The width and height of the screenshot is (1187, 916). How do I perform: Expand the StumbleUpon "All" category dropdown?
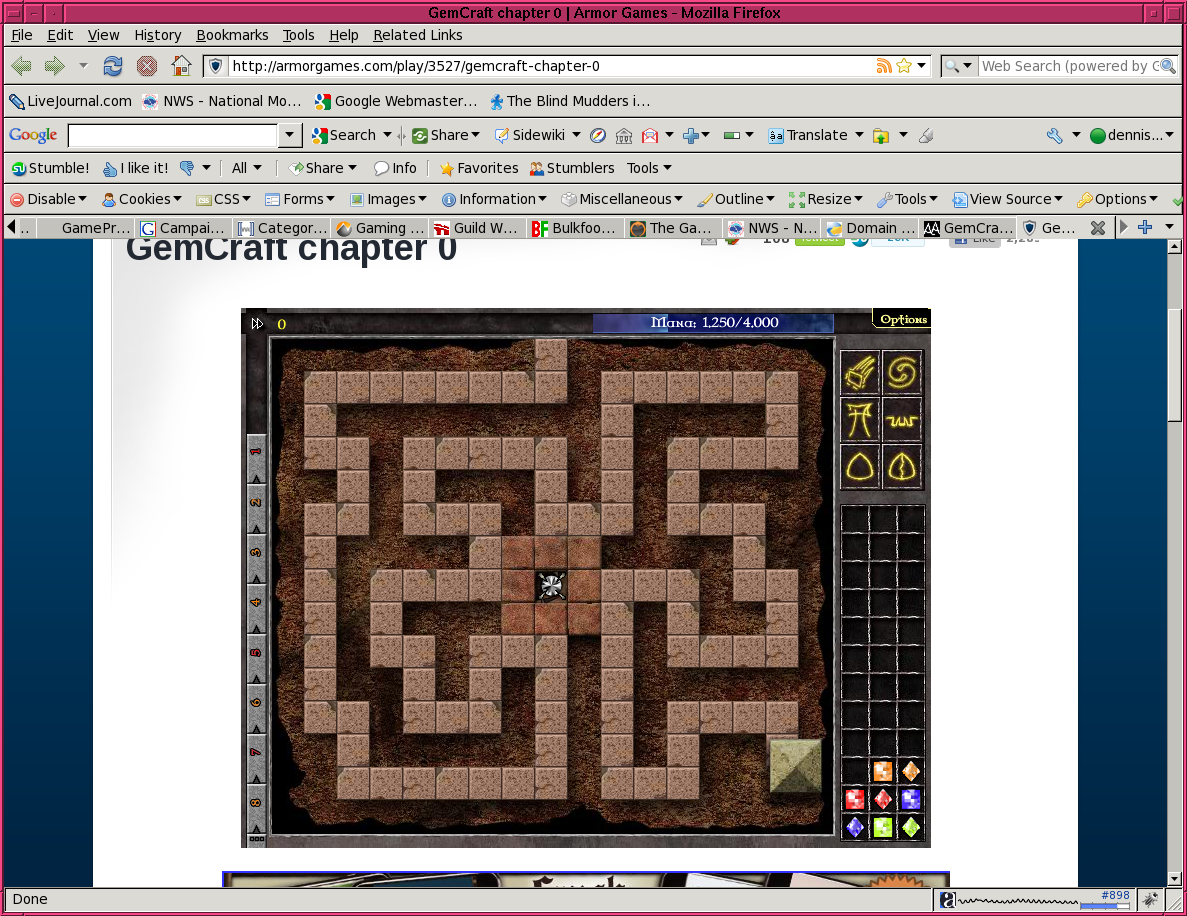tap(247, 168)
